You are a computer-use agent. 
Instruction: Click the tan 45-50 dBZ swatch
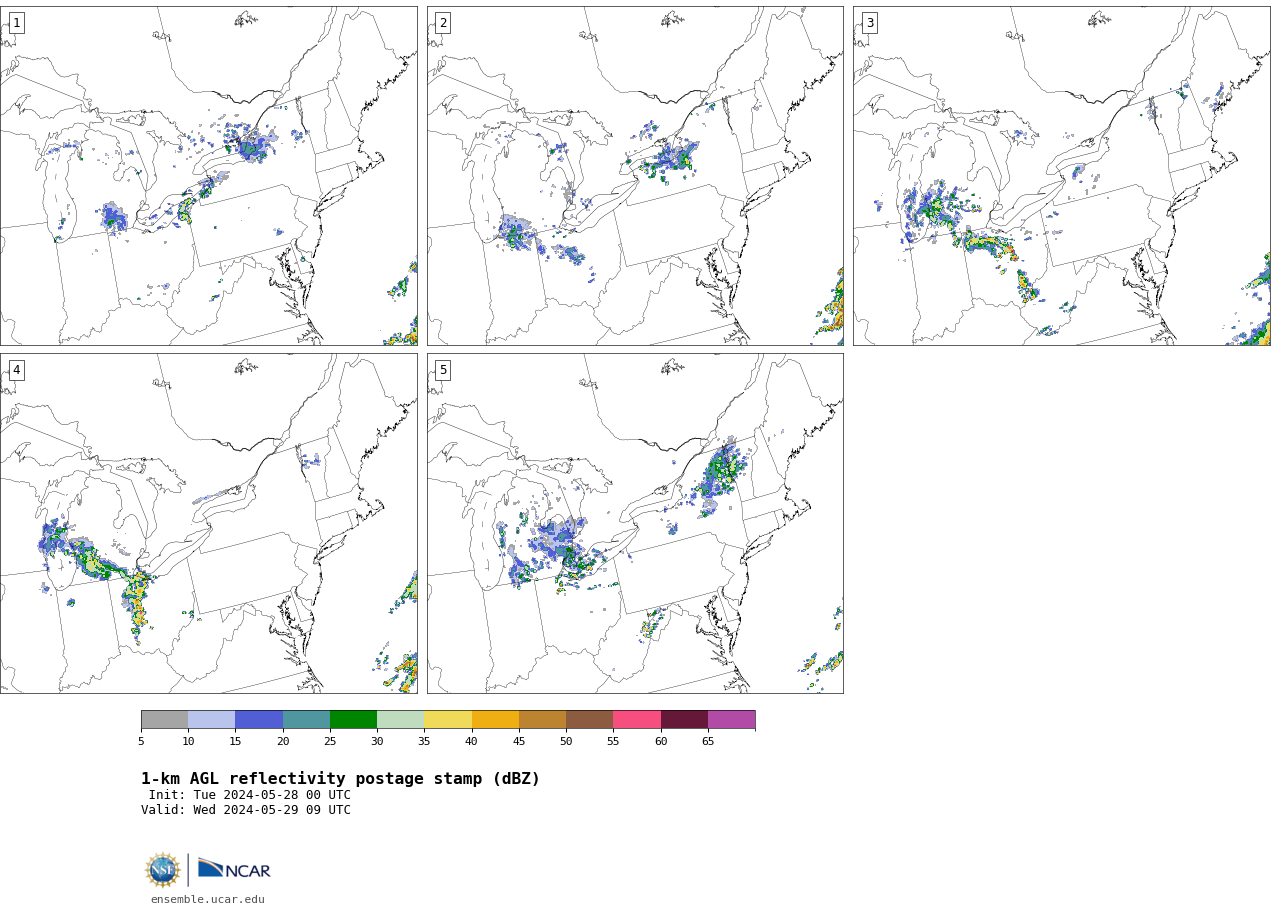pyautogui.click(x=542, y=720)
